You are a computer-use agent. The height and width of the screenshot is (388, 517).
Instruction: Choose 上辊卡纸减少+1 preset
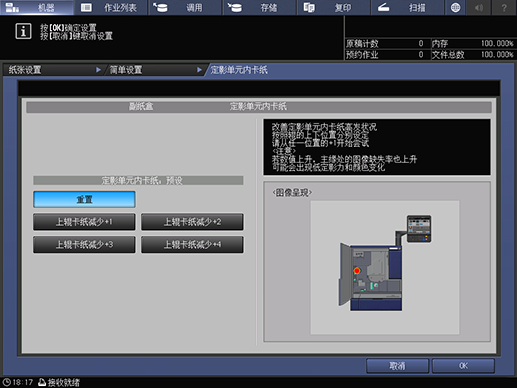coord(84,222)
